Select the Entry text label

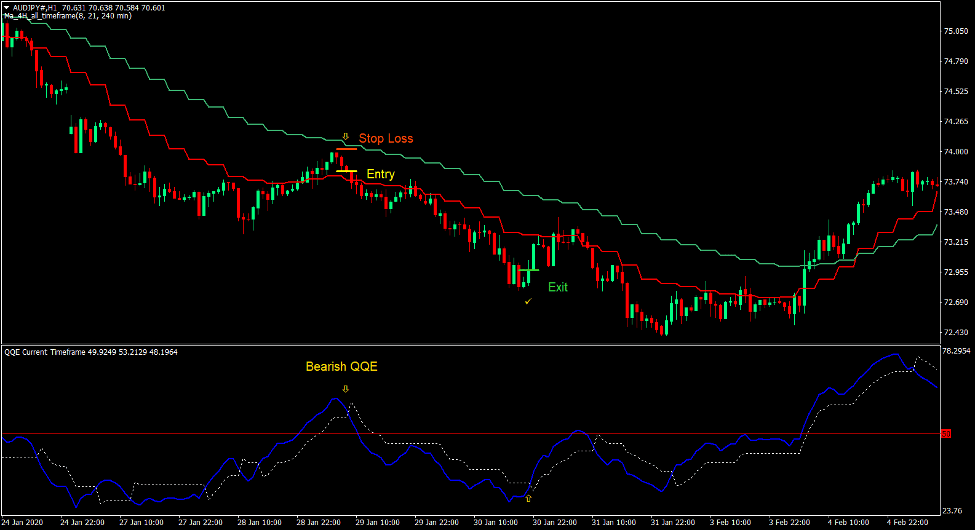click(x=380, y=174)
